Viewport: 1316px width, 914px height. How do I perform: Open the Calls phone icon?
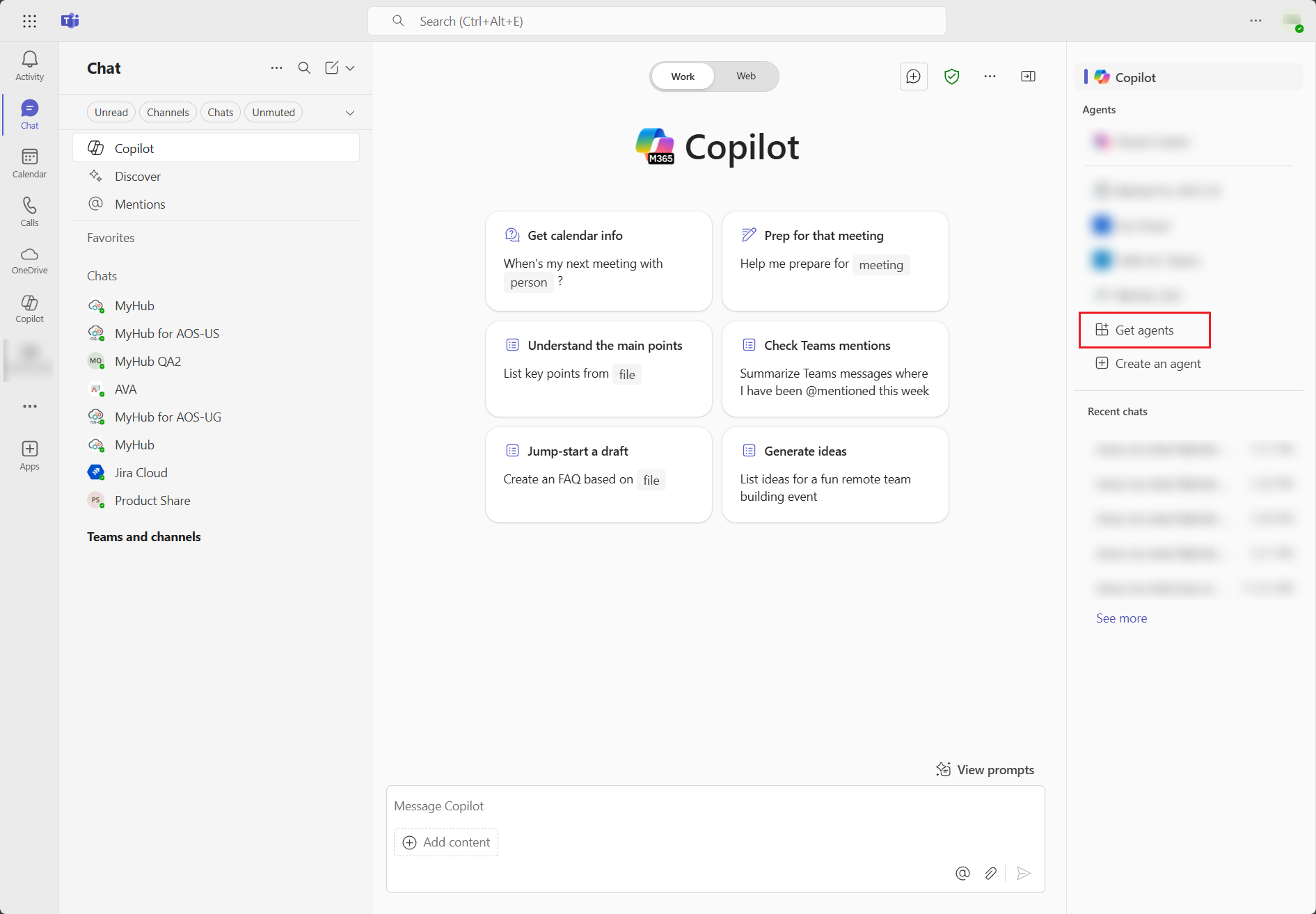[x=29, y=211]
